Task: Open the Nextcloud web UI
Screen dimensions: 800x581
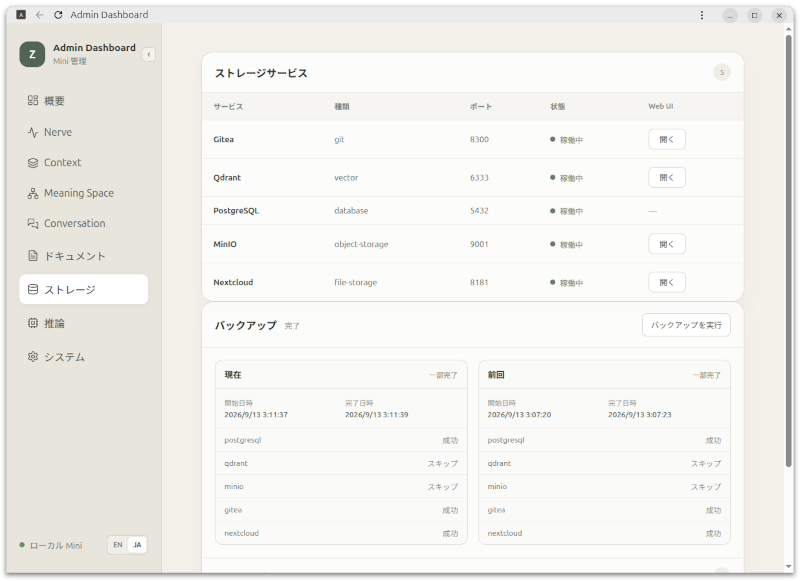Action: click(x=667, y=282)
